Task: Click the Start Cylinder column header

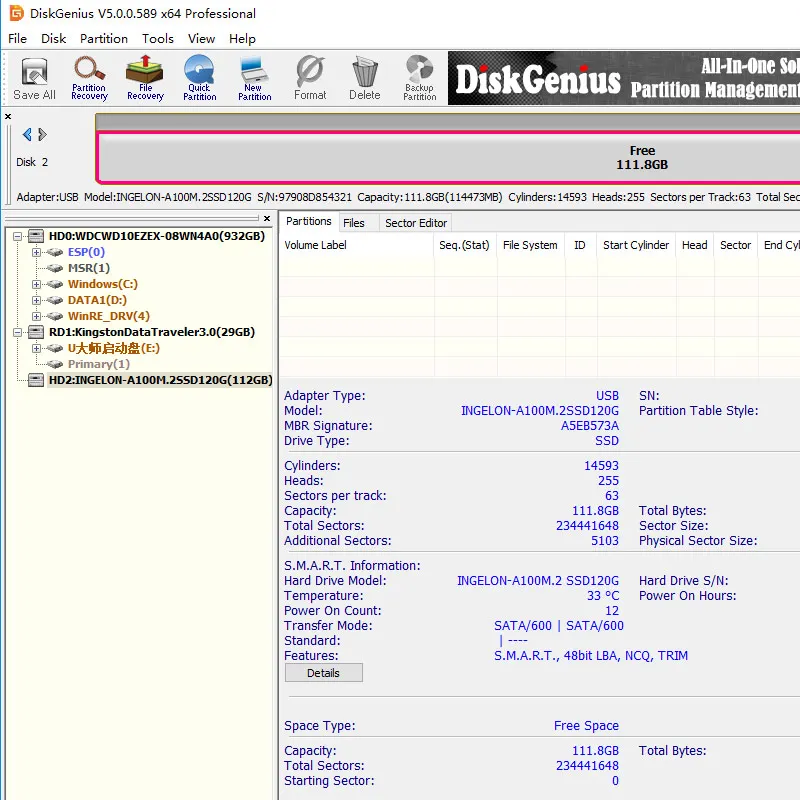Action: click(636, 245)
